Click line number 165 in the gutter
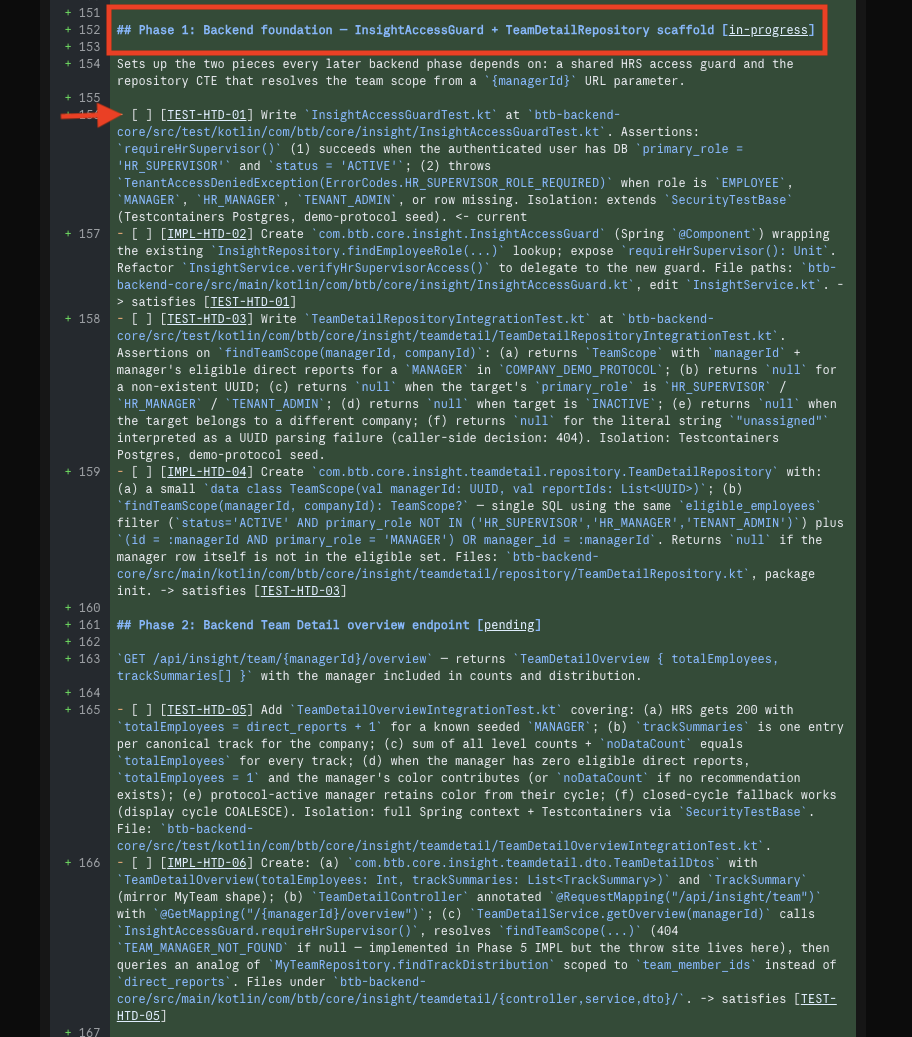The width and height of the screenshot is (912, 1037). [89, 710]
